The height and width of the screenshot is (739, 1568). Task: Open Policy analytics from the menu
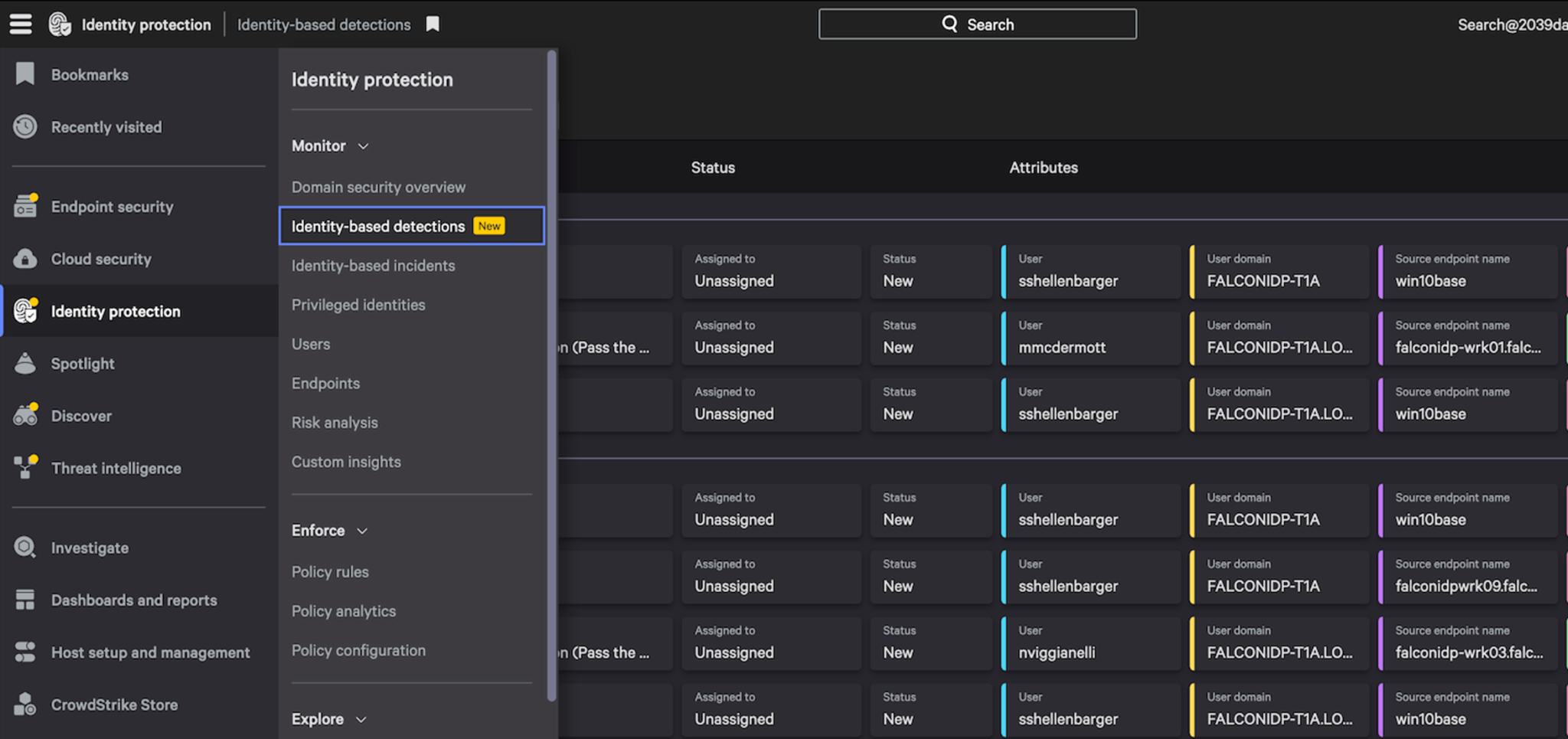pos(343,610)
